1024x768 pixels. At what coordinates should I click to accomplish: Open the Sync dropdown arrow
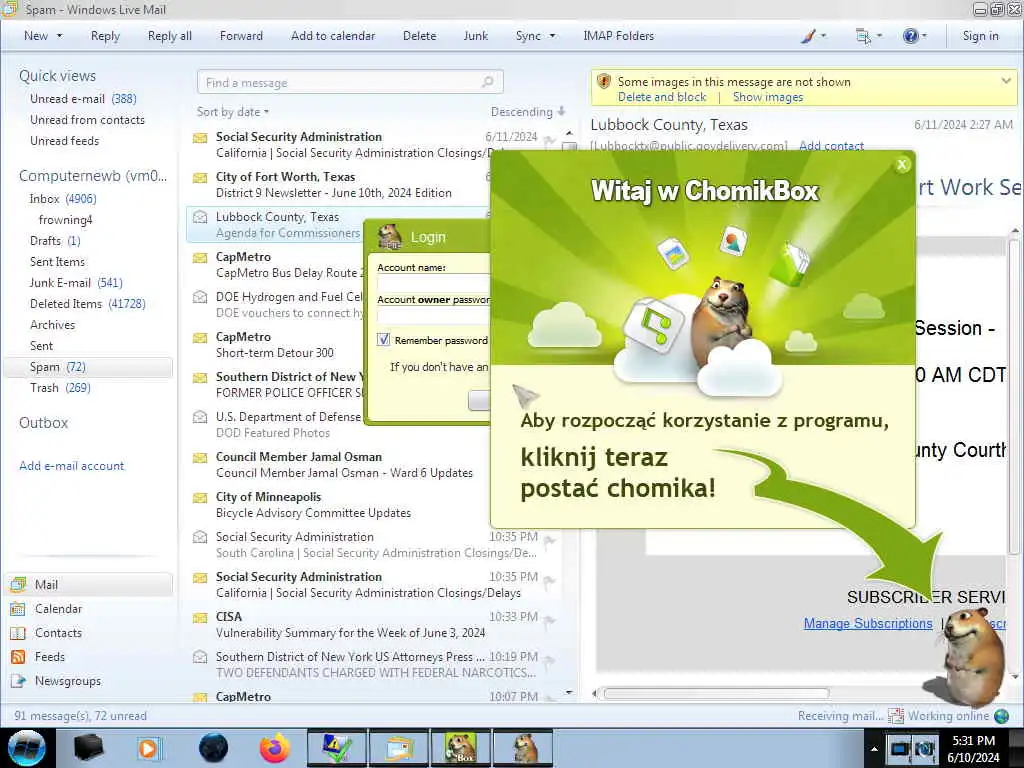click(552, 36)
